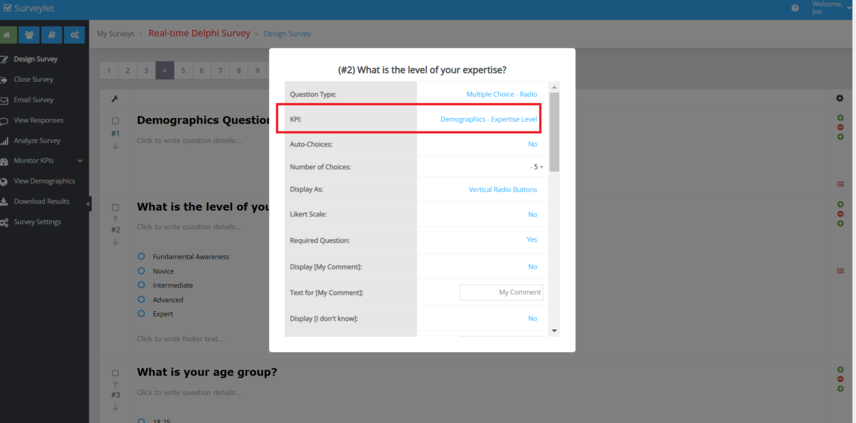
Task: Tick the checkbox for question #1
Action: (115, 121)
